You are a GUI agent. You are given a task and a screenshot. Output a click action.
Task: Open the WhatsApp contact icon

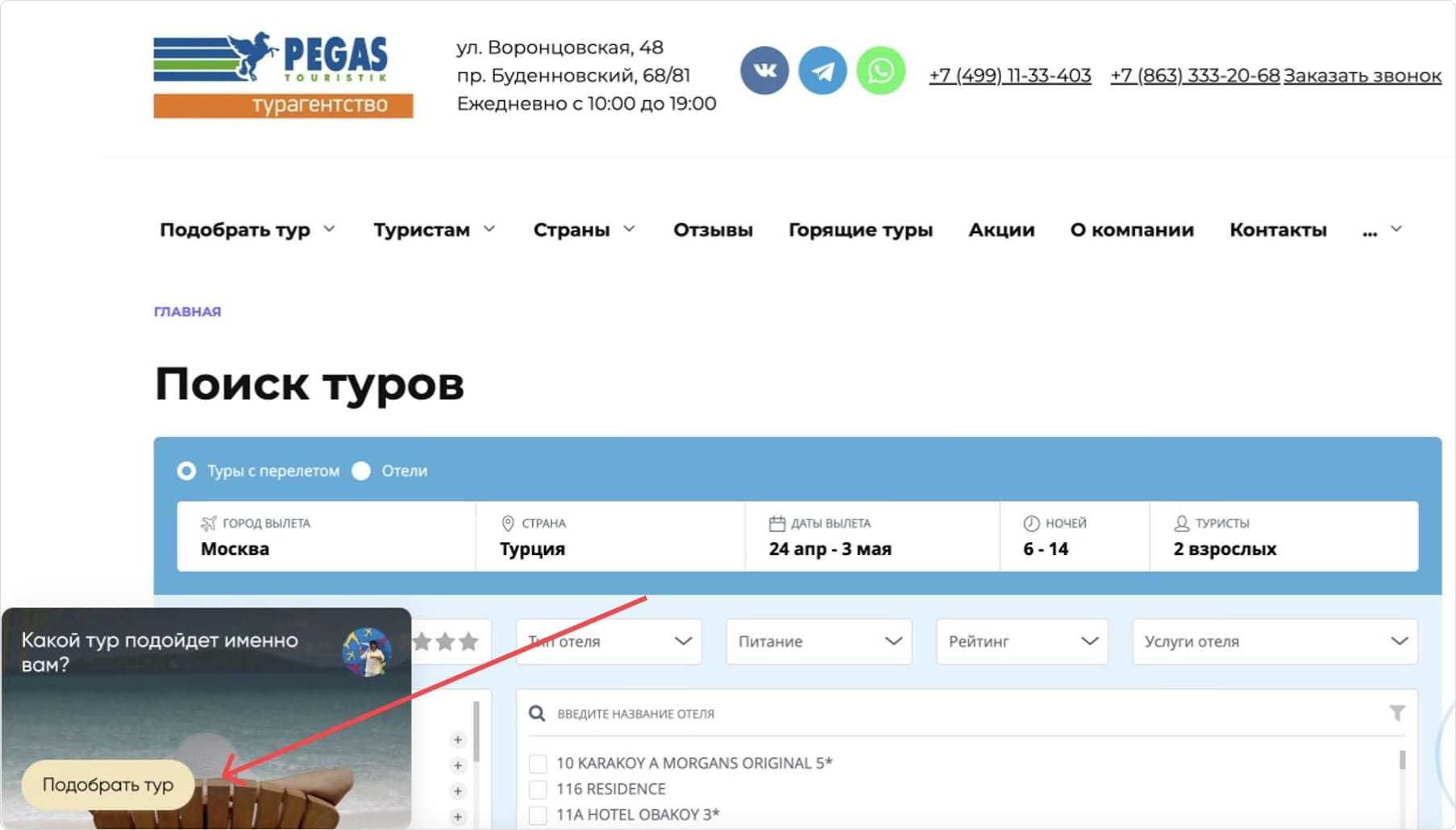[880, 70]
